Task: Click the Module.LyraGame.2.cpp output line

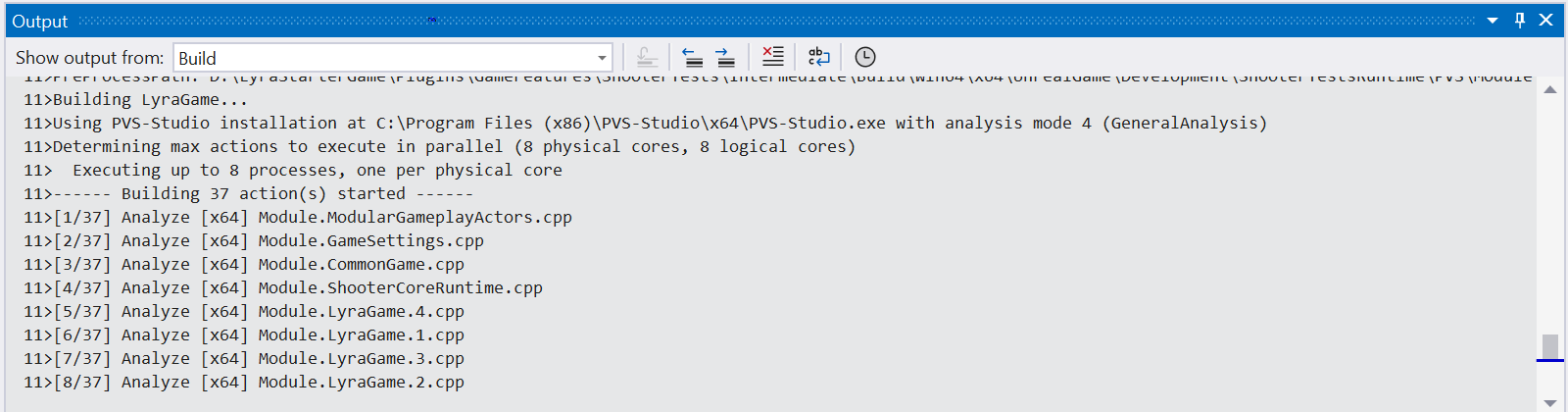Action: pos(361,383)
